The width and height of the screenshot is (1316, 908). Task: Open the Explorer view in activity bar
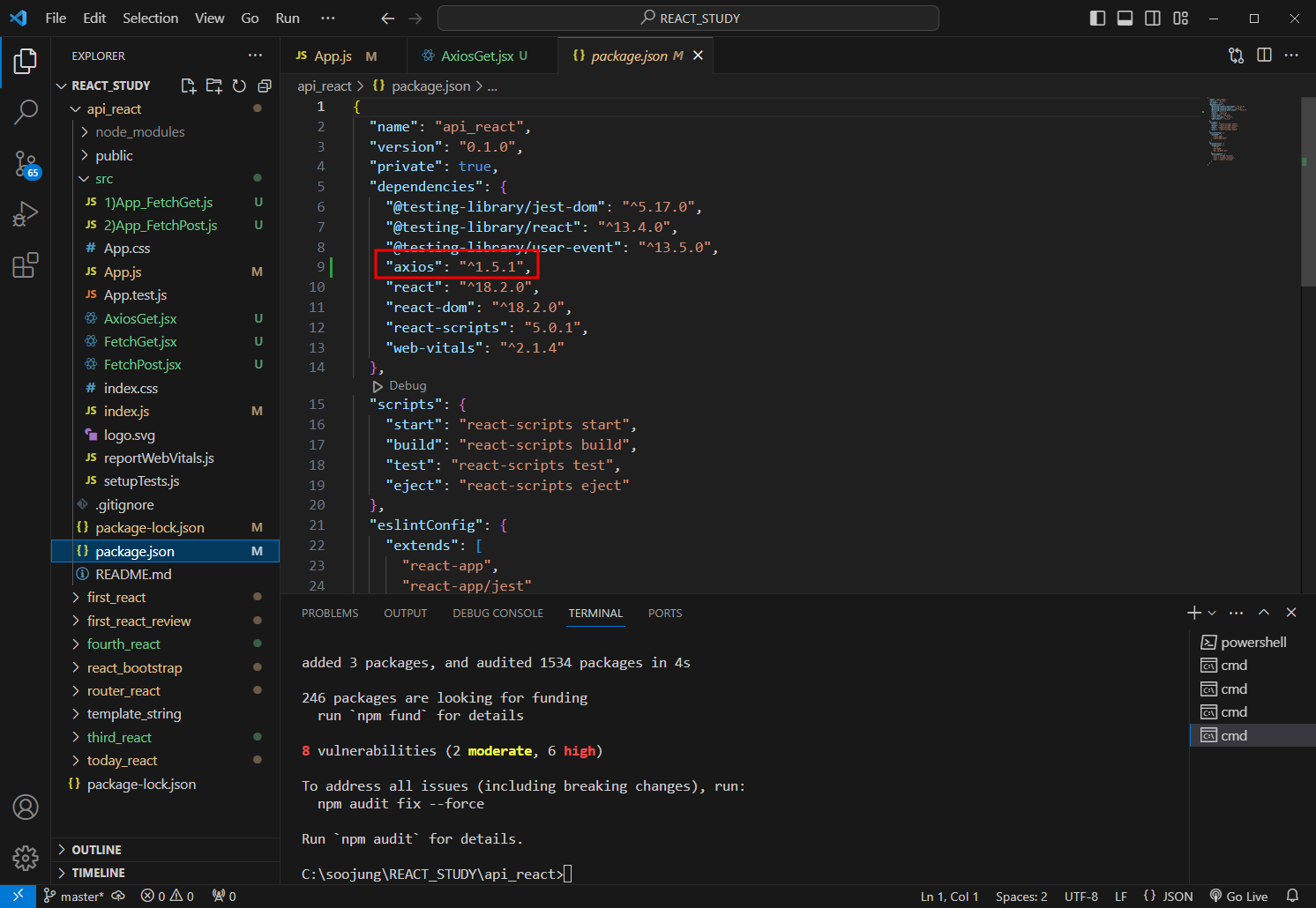26,62
